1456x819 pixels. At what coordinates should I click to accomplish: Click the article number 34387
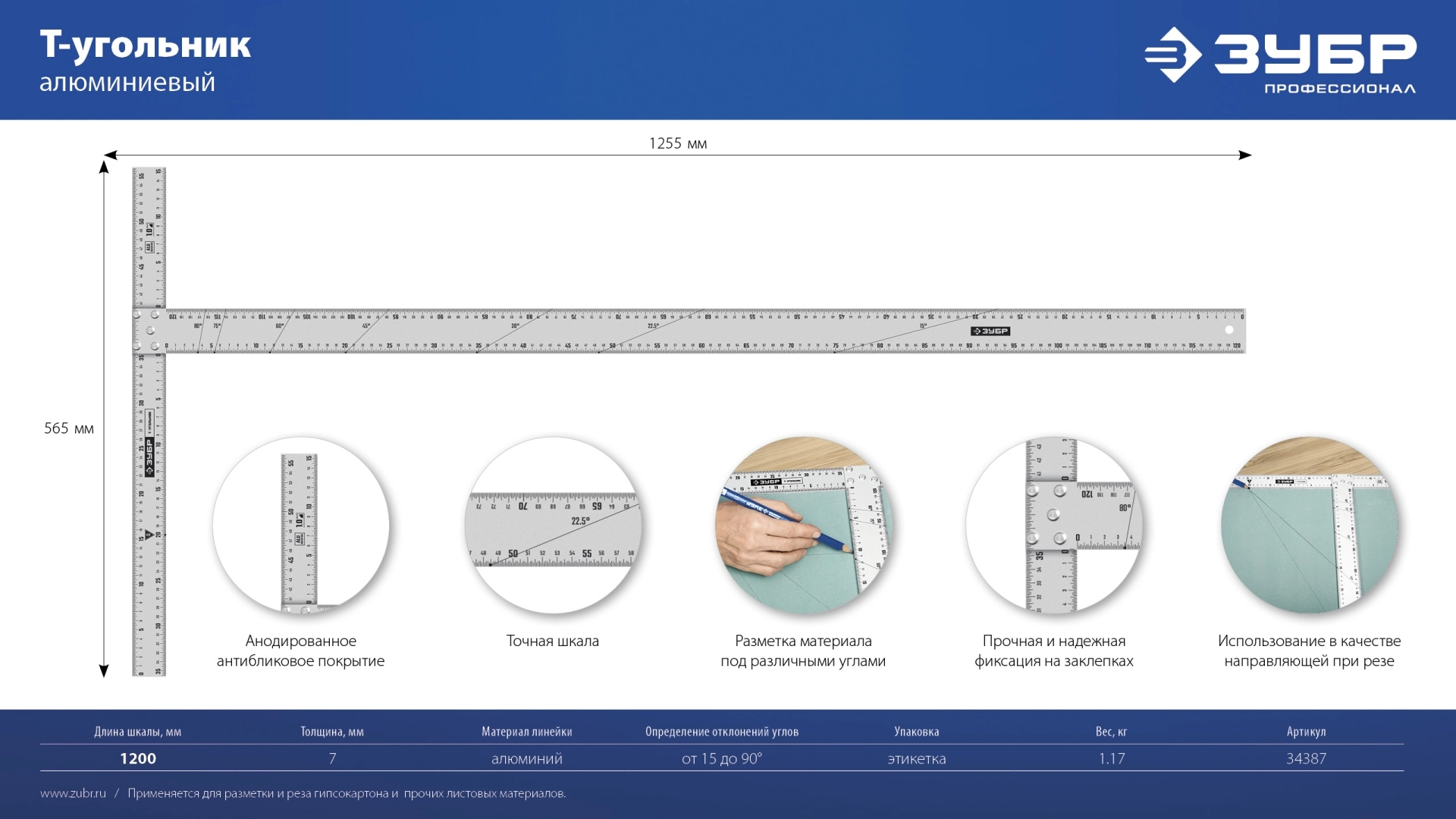click(1306, 758)
